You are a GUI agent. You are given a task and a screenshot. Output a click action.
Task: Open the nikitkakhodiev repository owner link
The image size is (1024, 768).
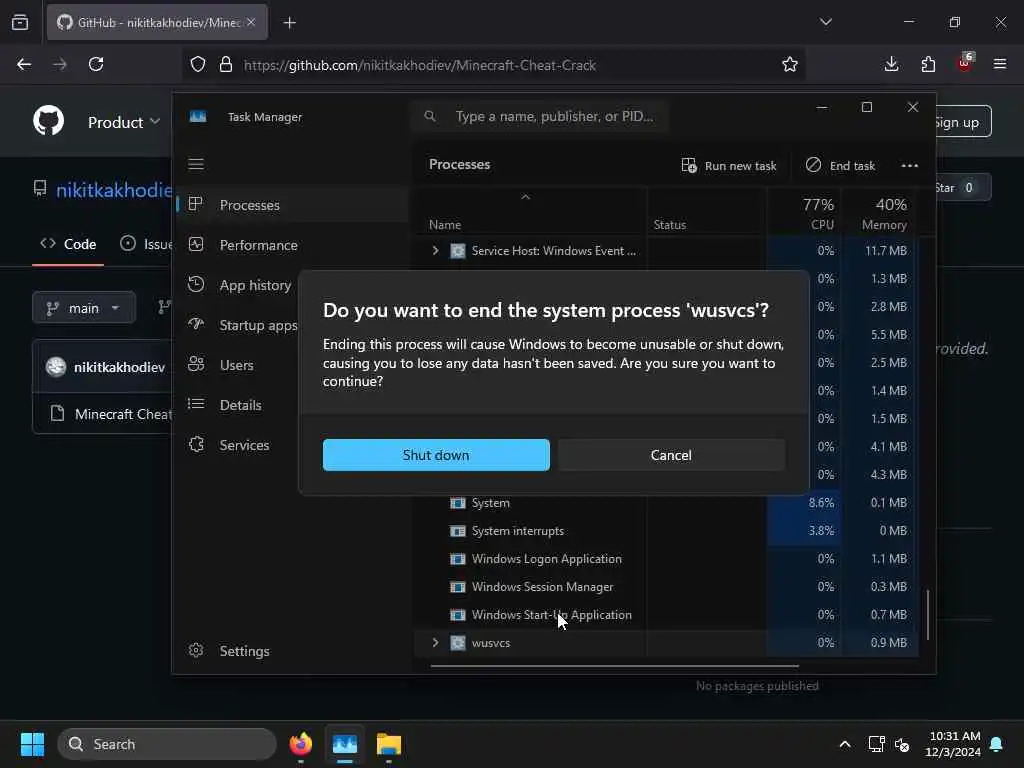[114, 190]
